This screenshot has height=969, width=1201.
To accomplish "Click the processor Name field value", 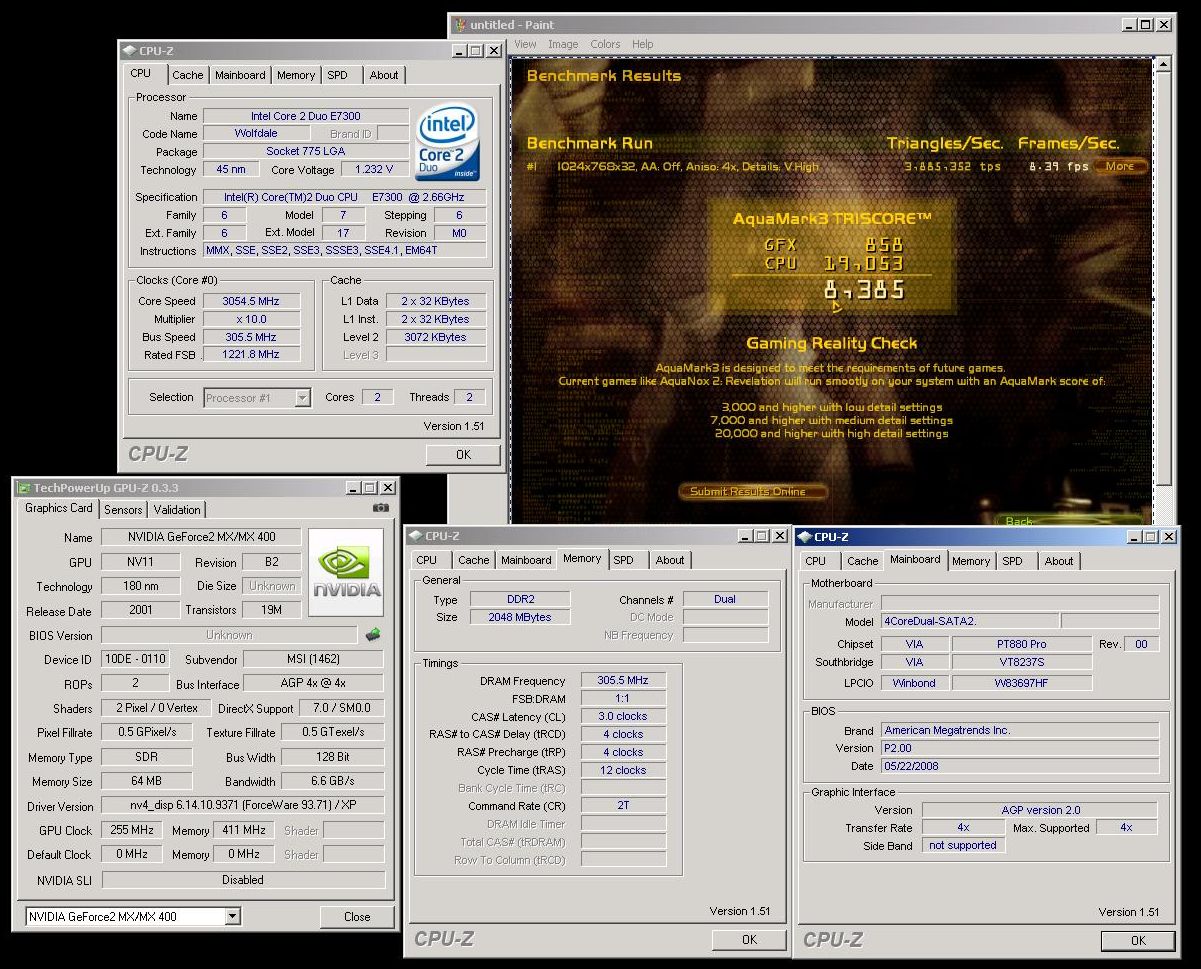I will 306,116.
